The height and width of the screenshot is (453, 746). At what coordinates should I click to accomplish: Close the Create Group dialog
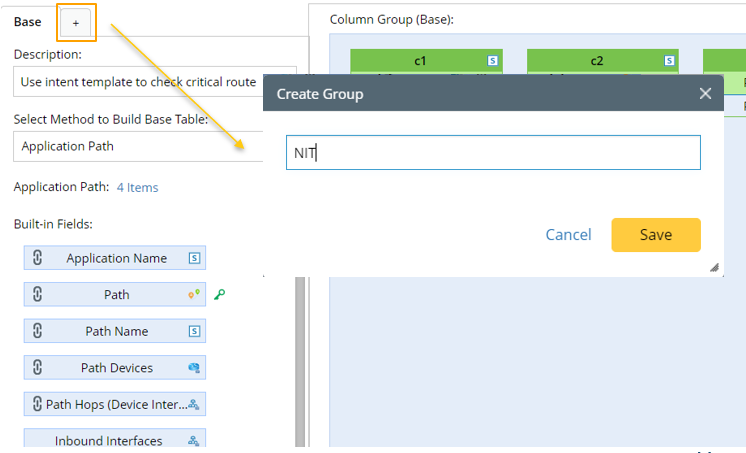pos(705,94)
